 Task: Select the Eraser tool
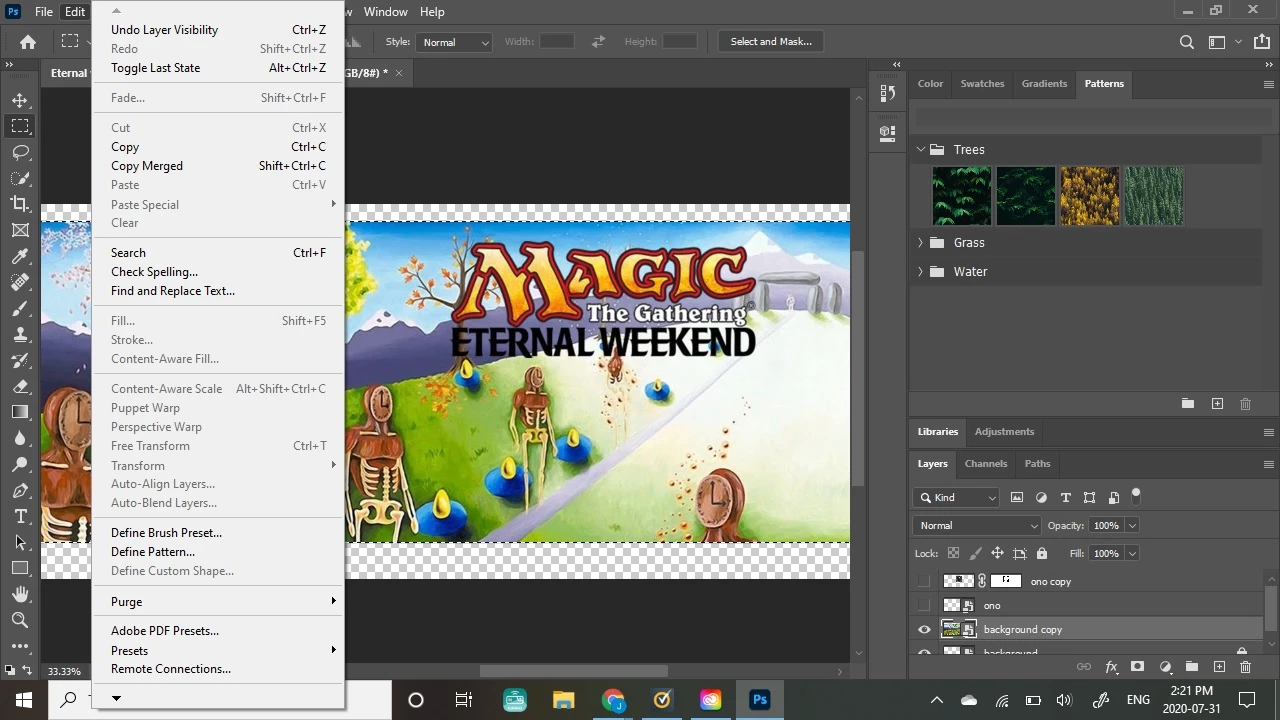[x=20, y=386]
